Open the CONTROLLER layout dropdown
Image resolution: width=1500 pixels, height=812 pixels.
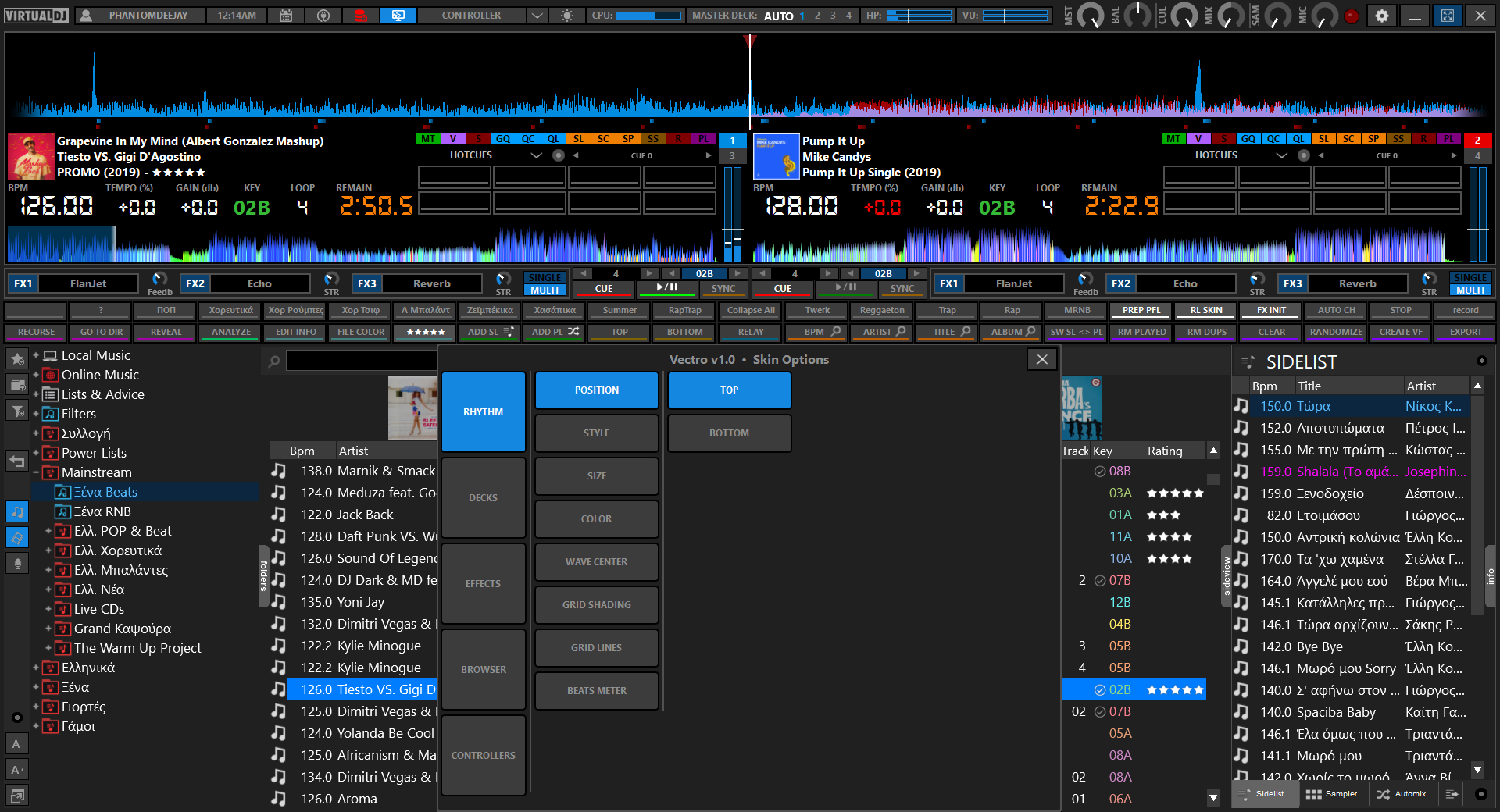(537, 16)
